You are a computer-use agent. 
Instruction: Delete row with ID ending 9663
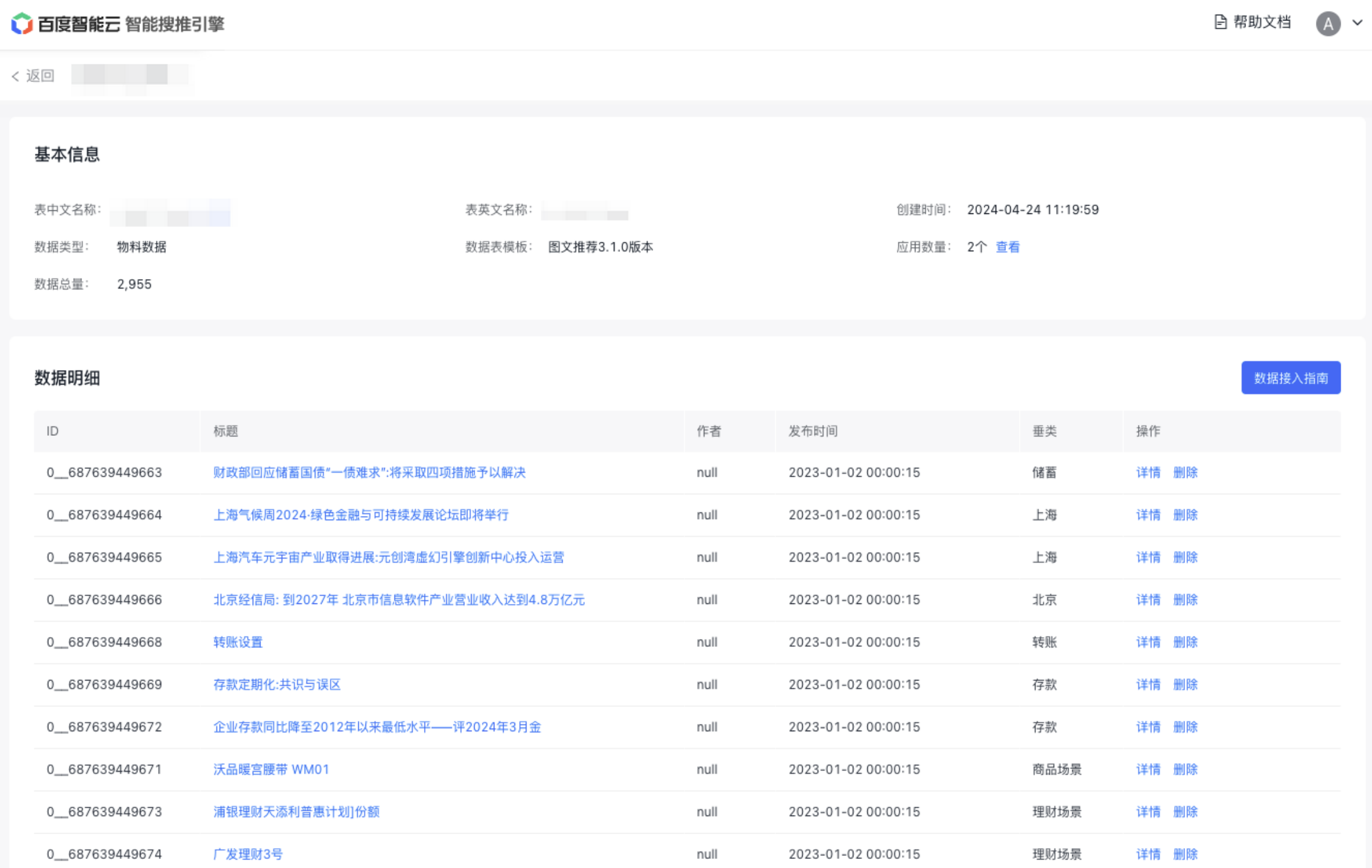tap(1185, 473)
